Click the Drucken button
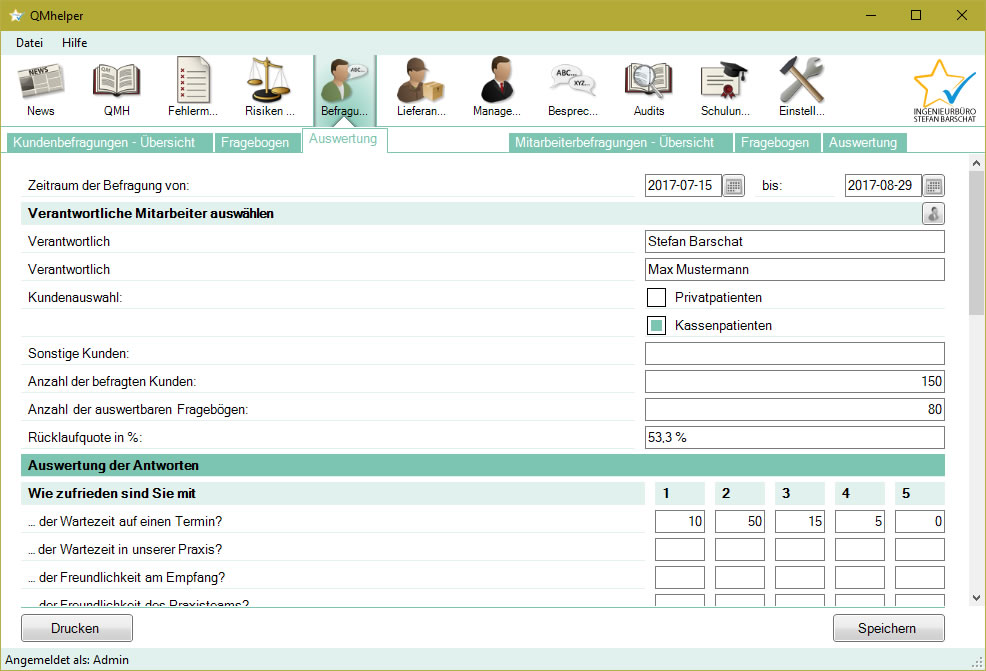986x671 pixels. (76, 628)
